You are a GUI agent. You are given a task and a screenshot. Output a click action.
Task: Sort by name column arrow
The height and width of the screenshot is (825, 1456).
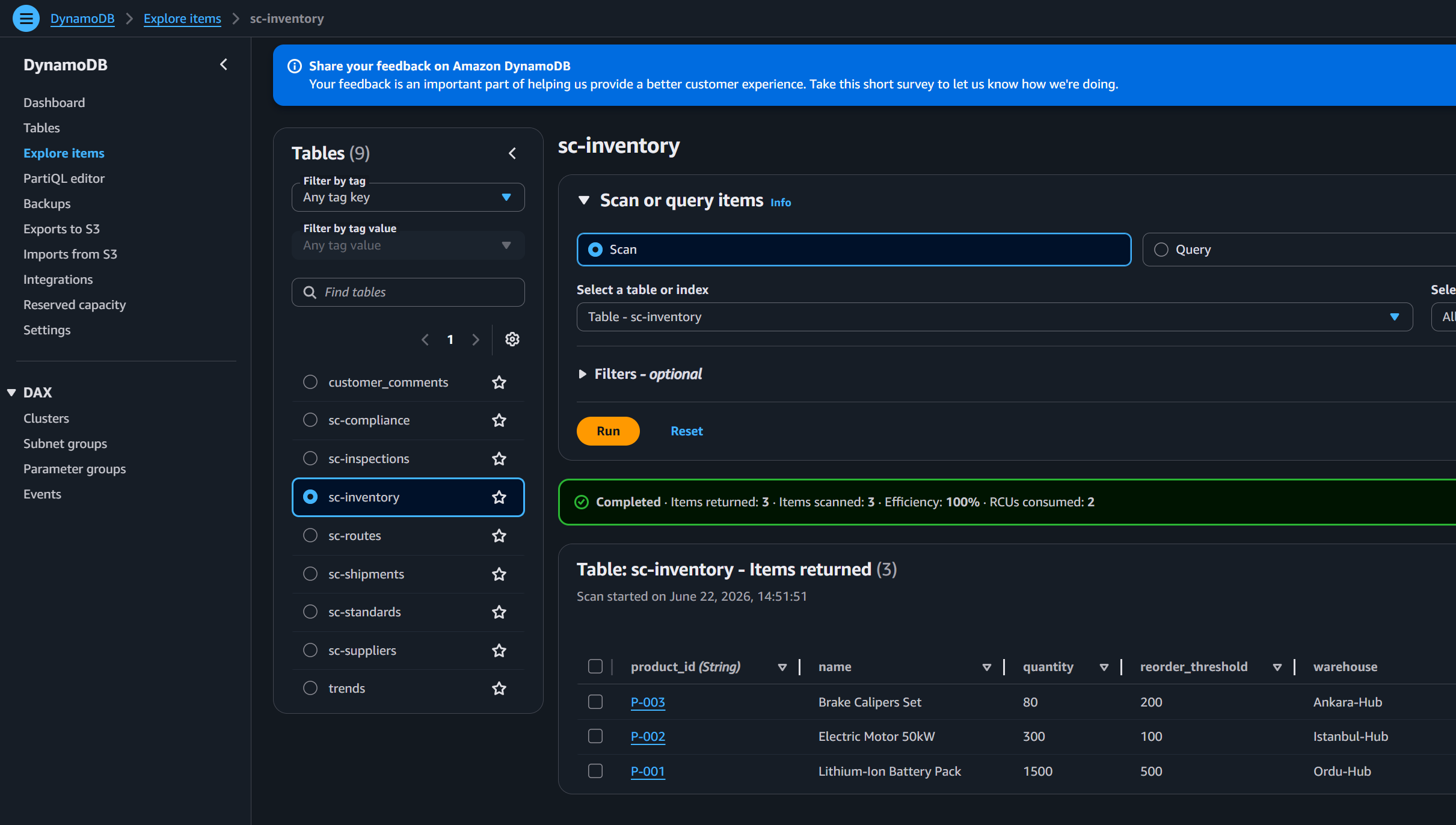[x=987, y=667]
